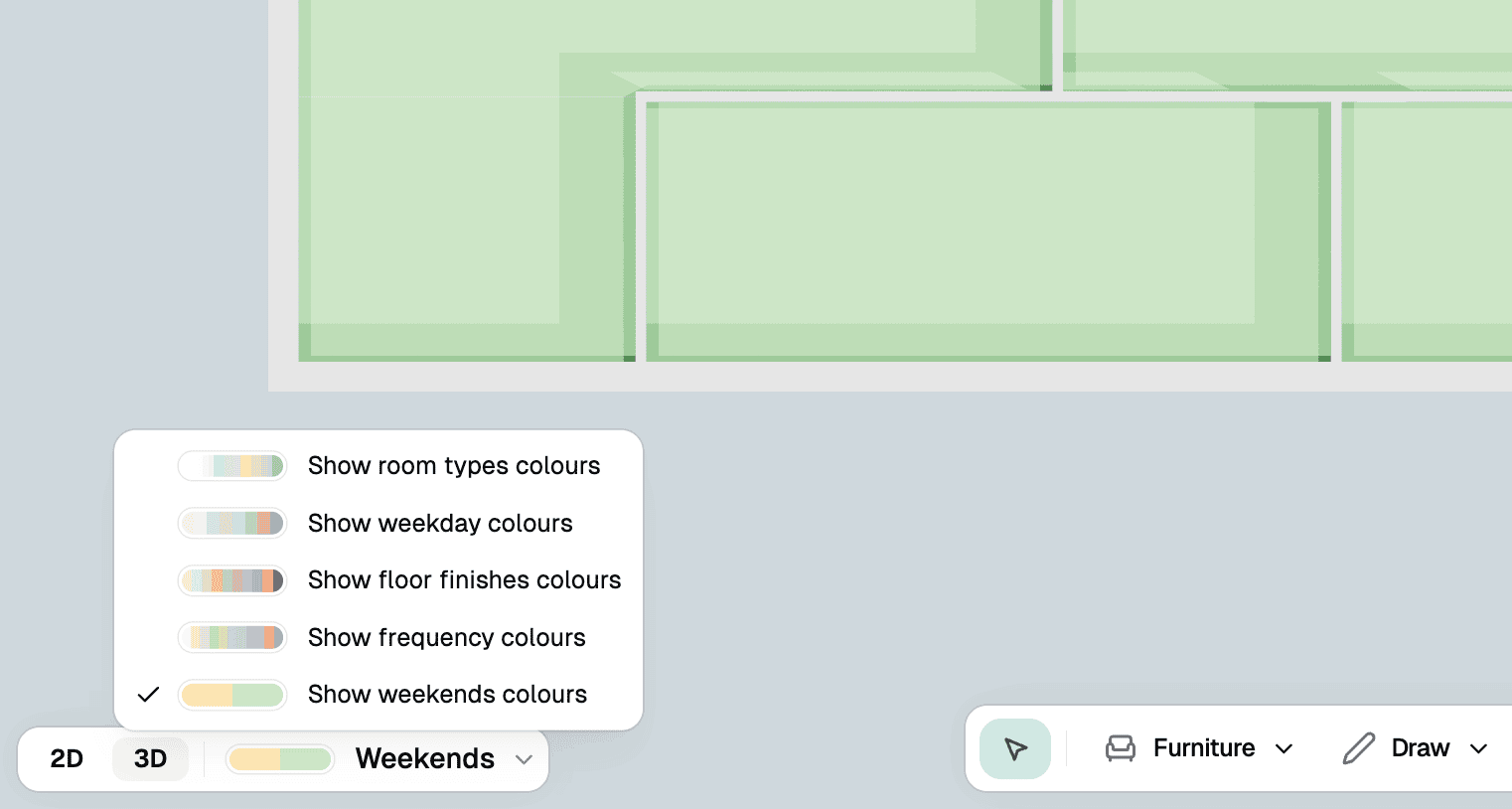This screenshot has width=1512, height=809.
Task: Click the checkmark beside weekends colours
Action: pos(148,695)
